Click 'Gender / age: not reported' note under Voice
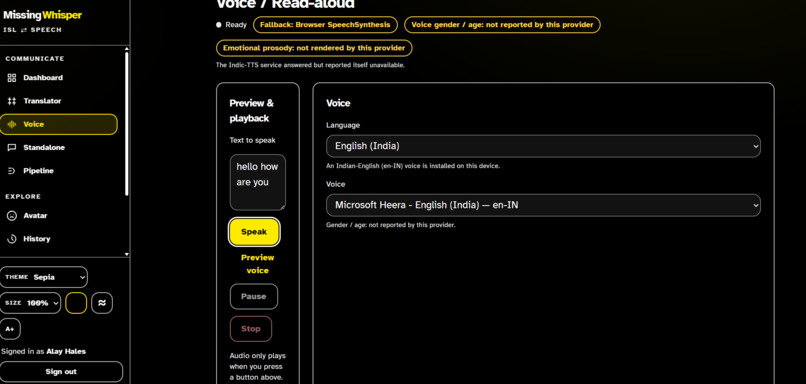The height and width of the screenshot is (384, 806). 391,225
